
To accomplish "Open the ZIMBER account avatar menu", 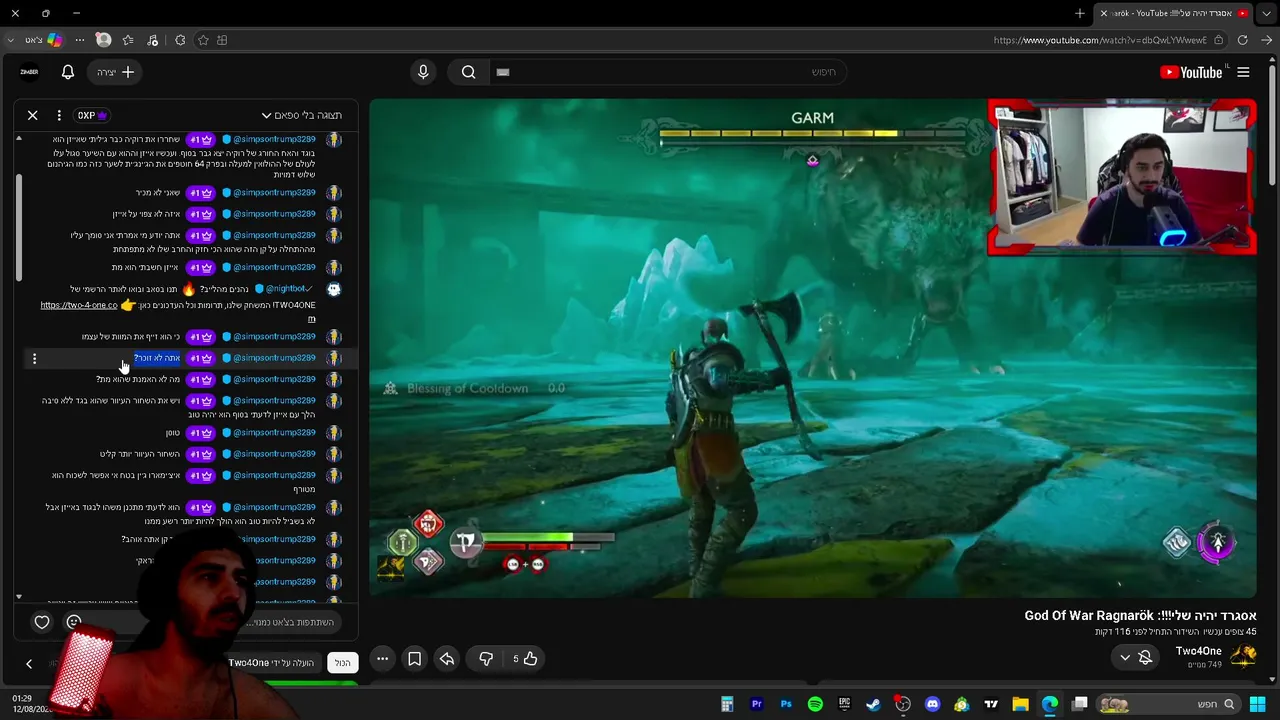I will pos(29,72).
